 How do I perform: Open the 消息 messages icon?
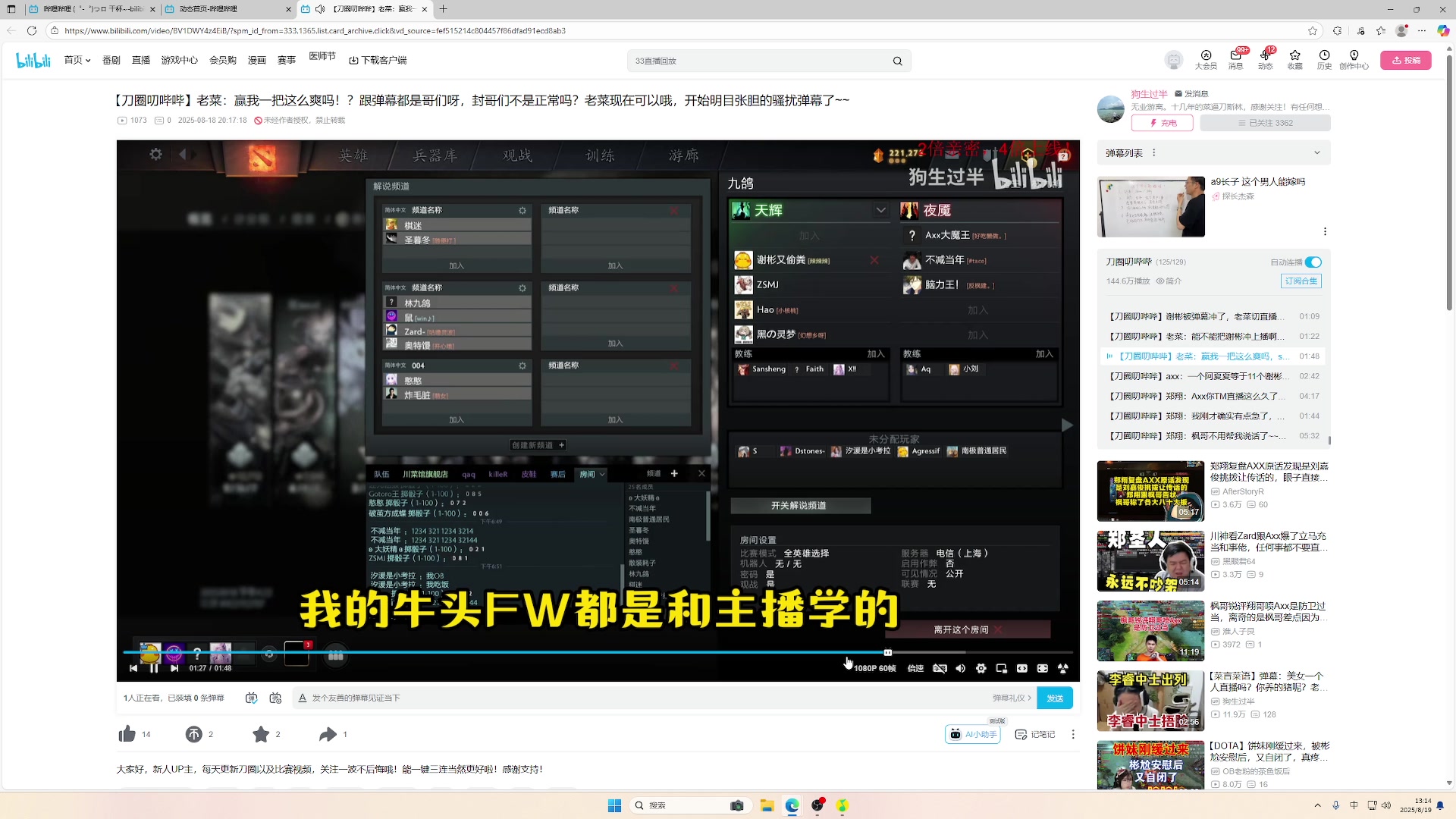(x=1235, y=59)
